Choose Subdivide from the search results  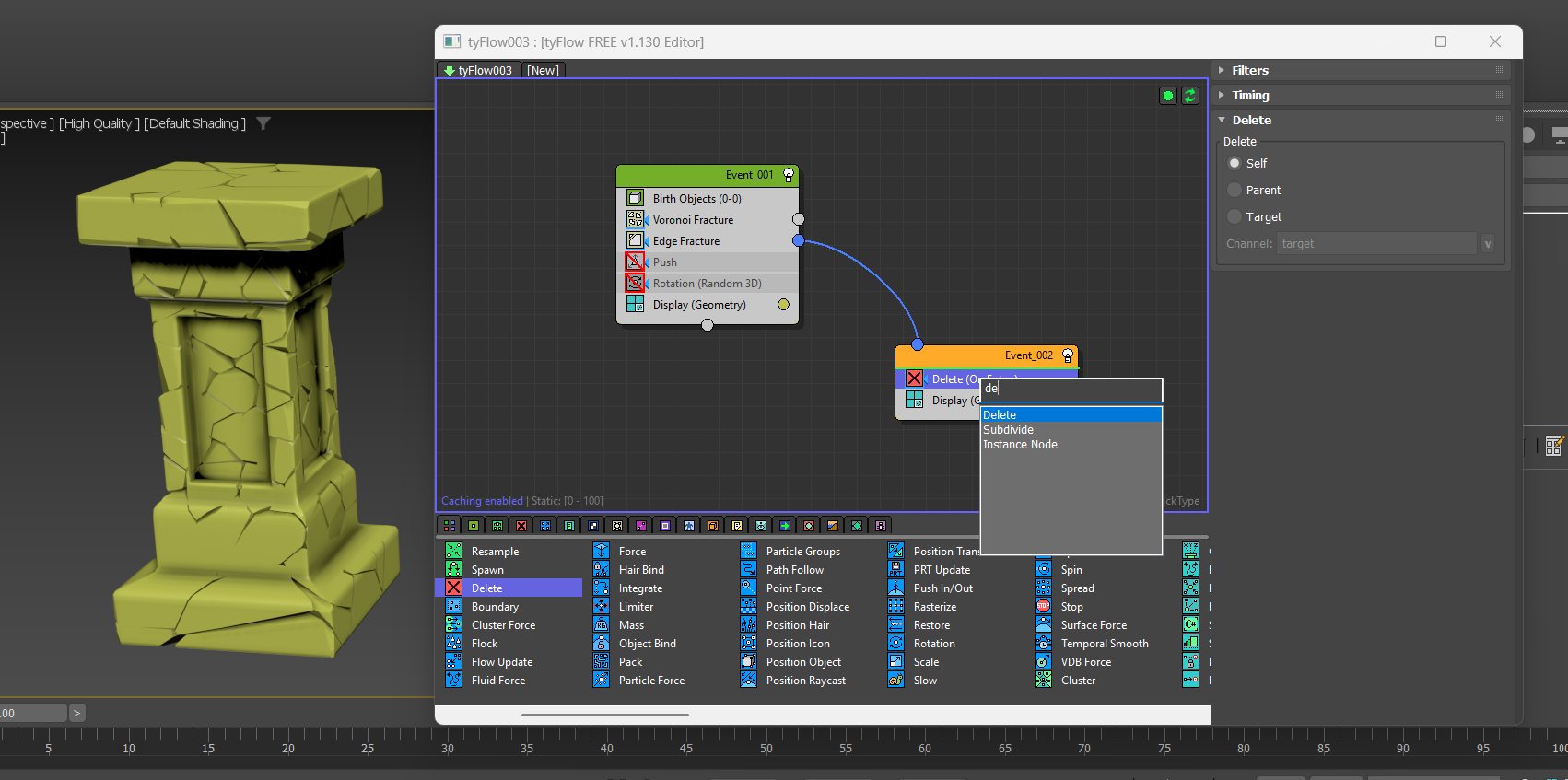click(x=1008, y=430)
